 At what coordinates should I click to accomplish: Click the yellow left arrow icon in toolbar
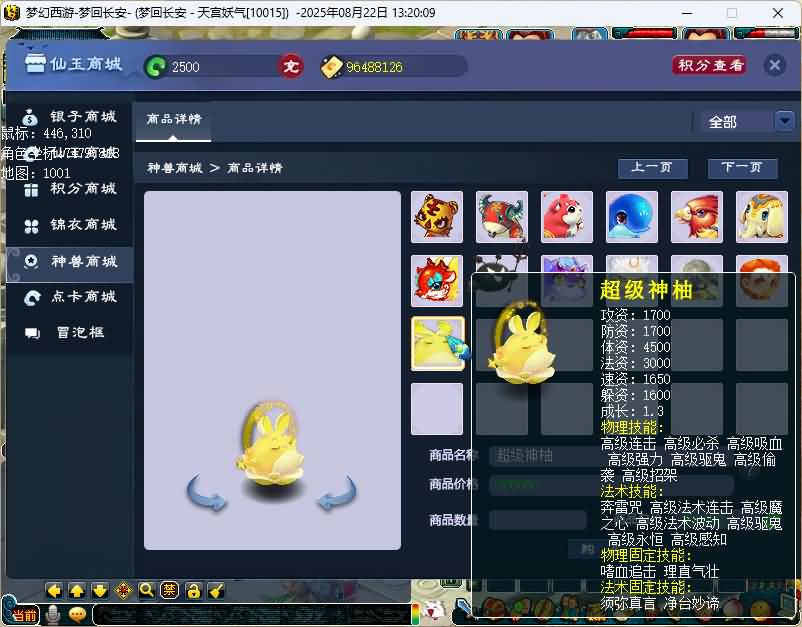tap(53, 590)
